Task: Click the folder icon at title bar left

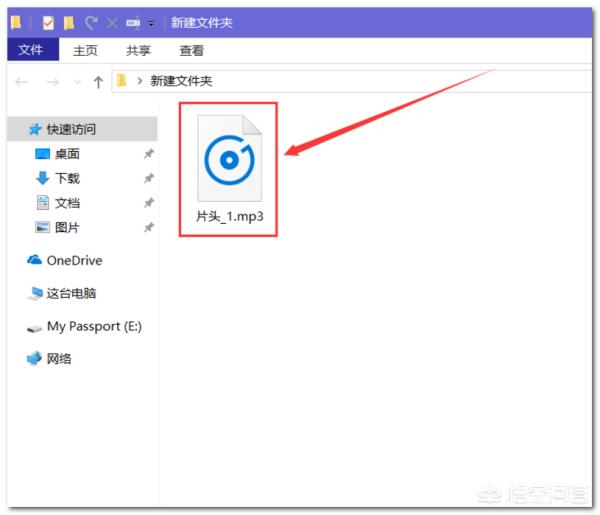Action: (x=16, y=23)
